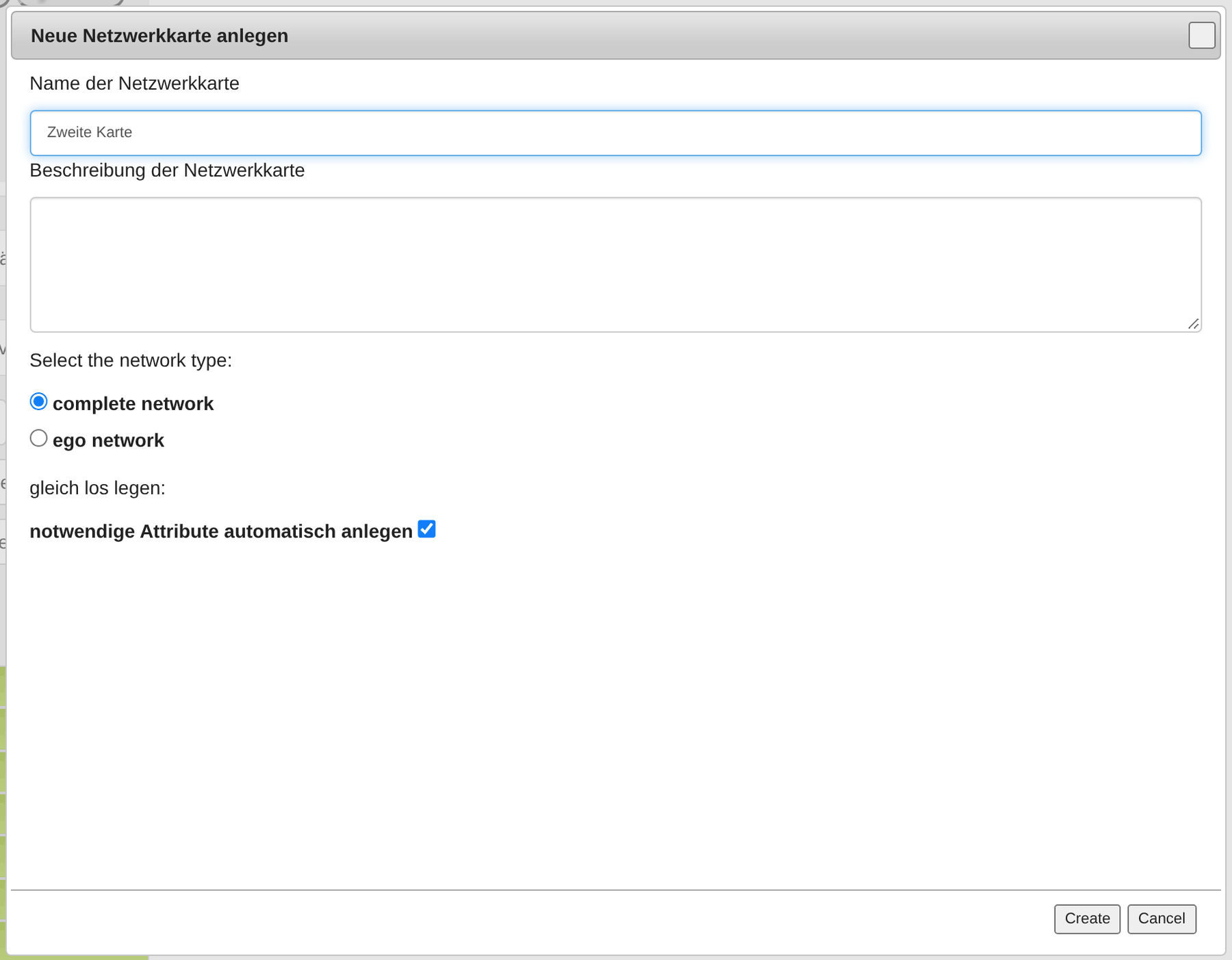Click the dialog title 'Neue Netzwerkkarte anlegen'
The width and height of the screenshot is (1232, 960).
(x=159, y=36)
